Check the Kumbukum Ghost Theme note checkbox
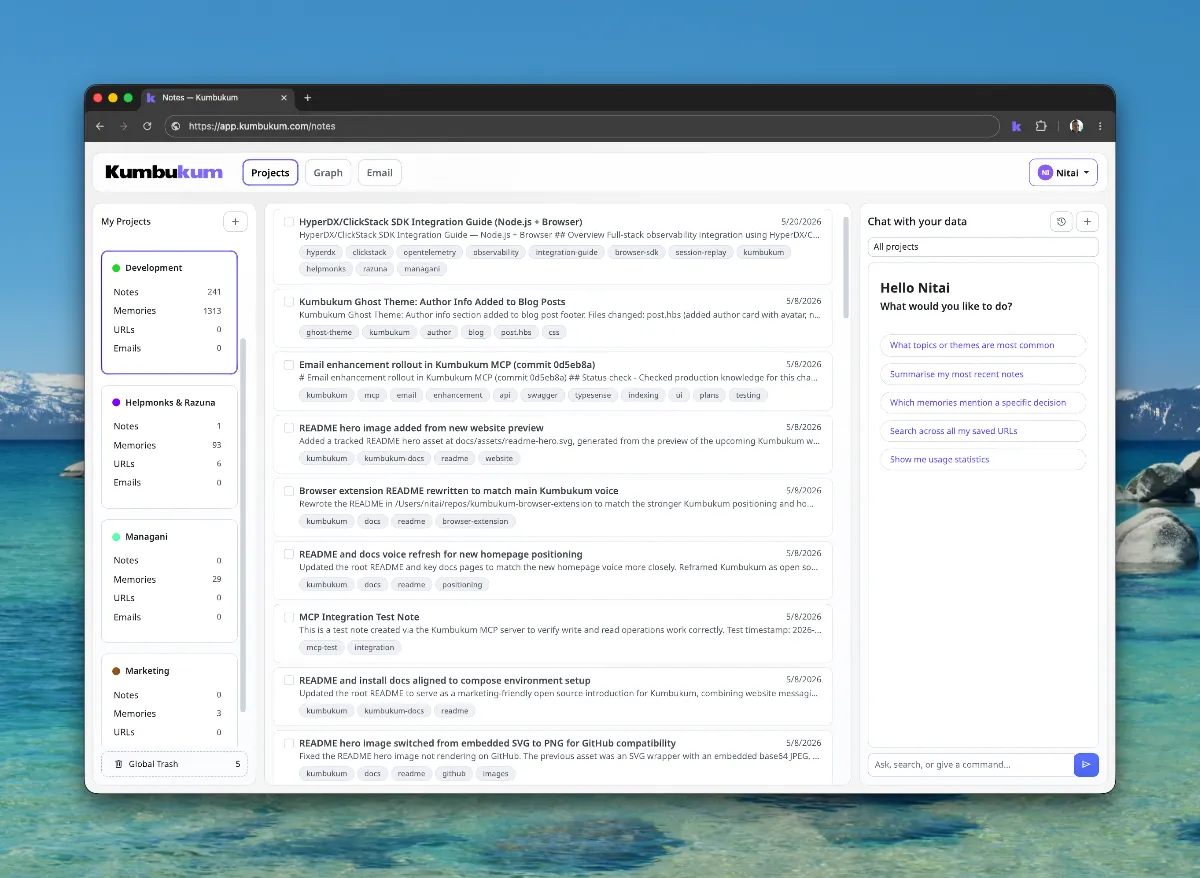The height and width of the screenshot is (878, 1200). pyautogui.click(x=288, y=301)
